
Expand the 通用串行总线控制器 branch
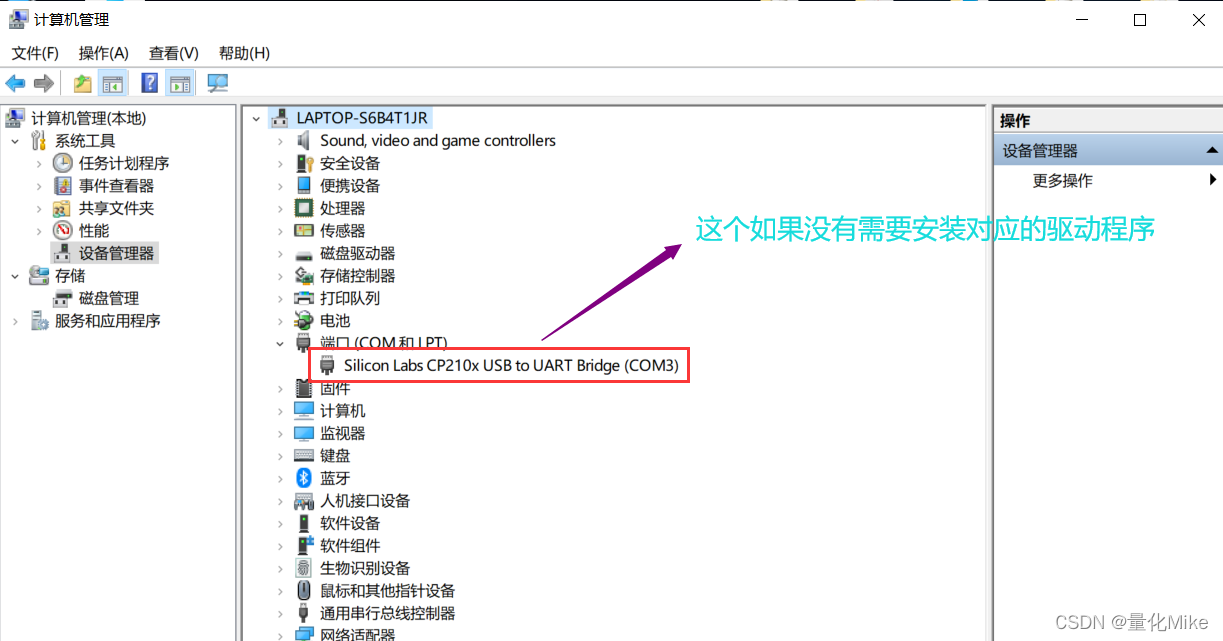pyautogui.click(x=280, y=613)
